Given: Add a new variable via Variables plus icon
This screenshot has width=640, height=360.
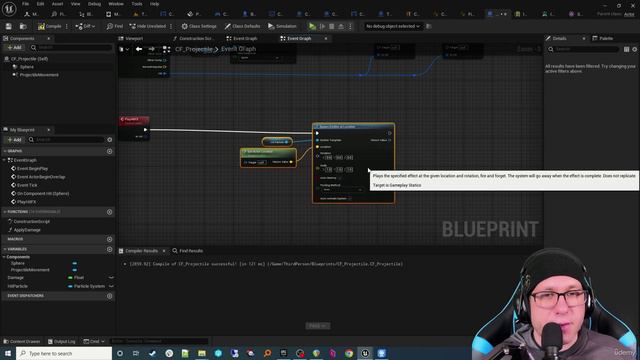Looking at the screenshot, I should 109,249.
